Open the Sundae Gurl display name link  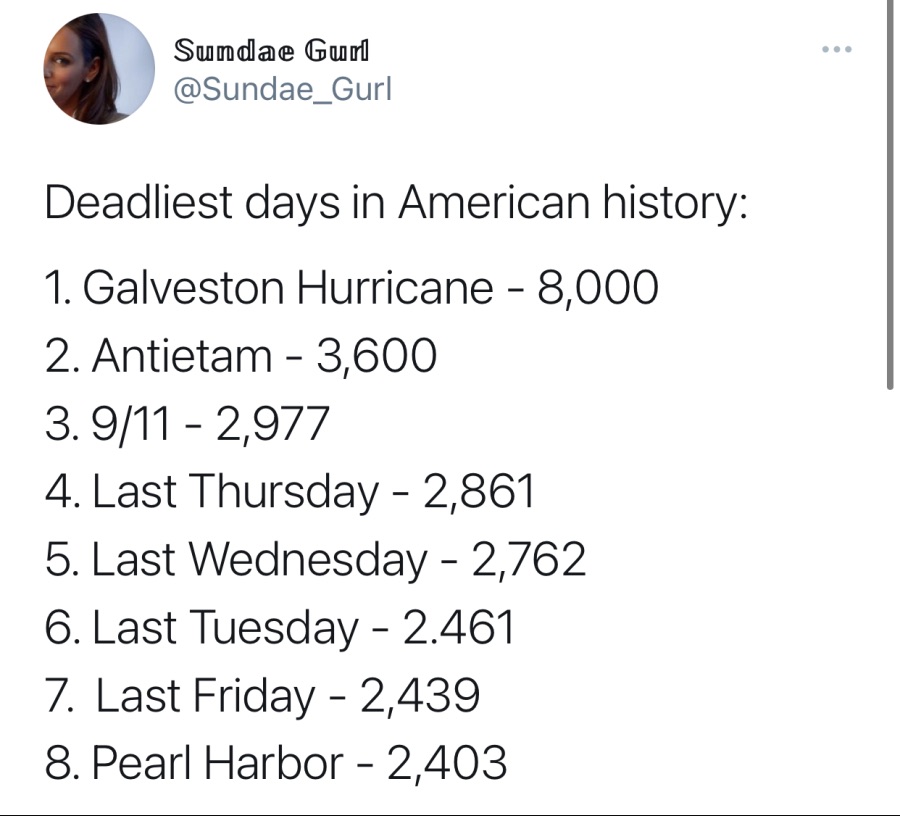(271, 50)
